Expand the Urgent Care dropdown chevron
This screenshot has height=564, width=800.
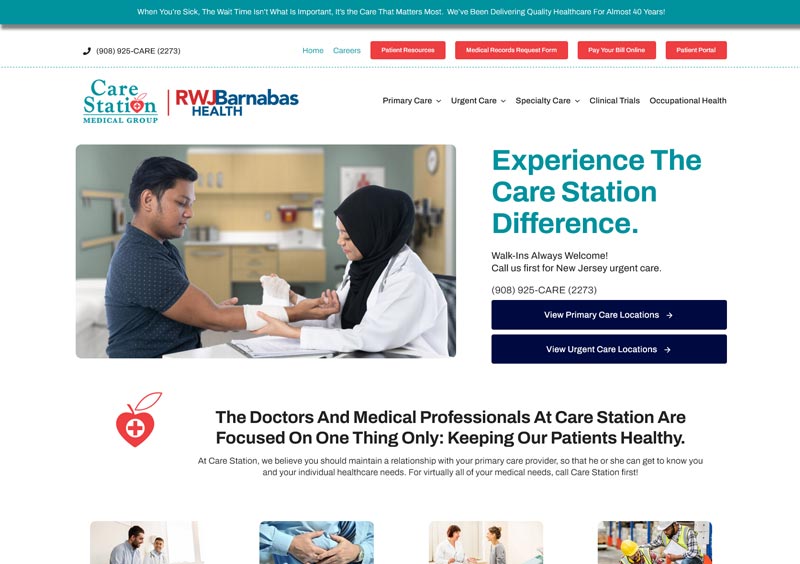coord(503,101)
